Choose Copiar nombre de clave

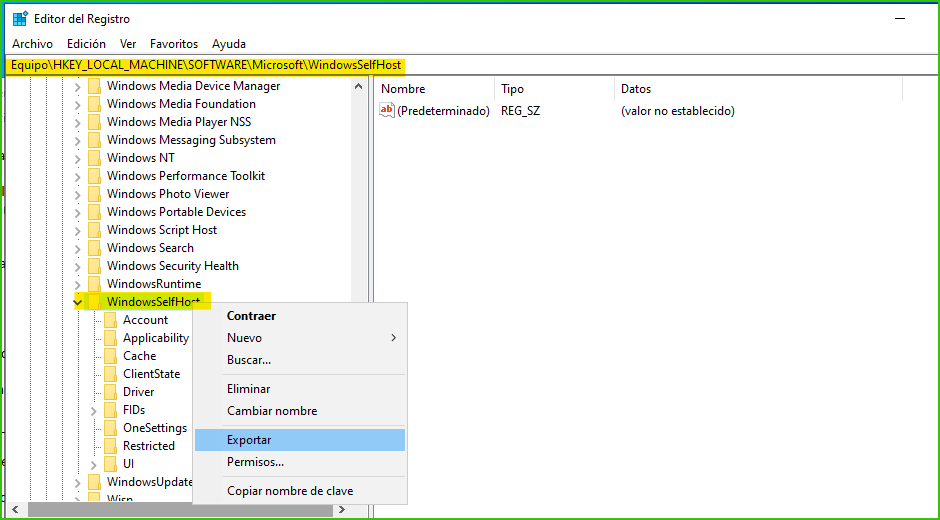coord(300,491)
